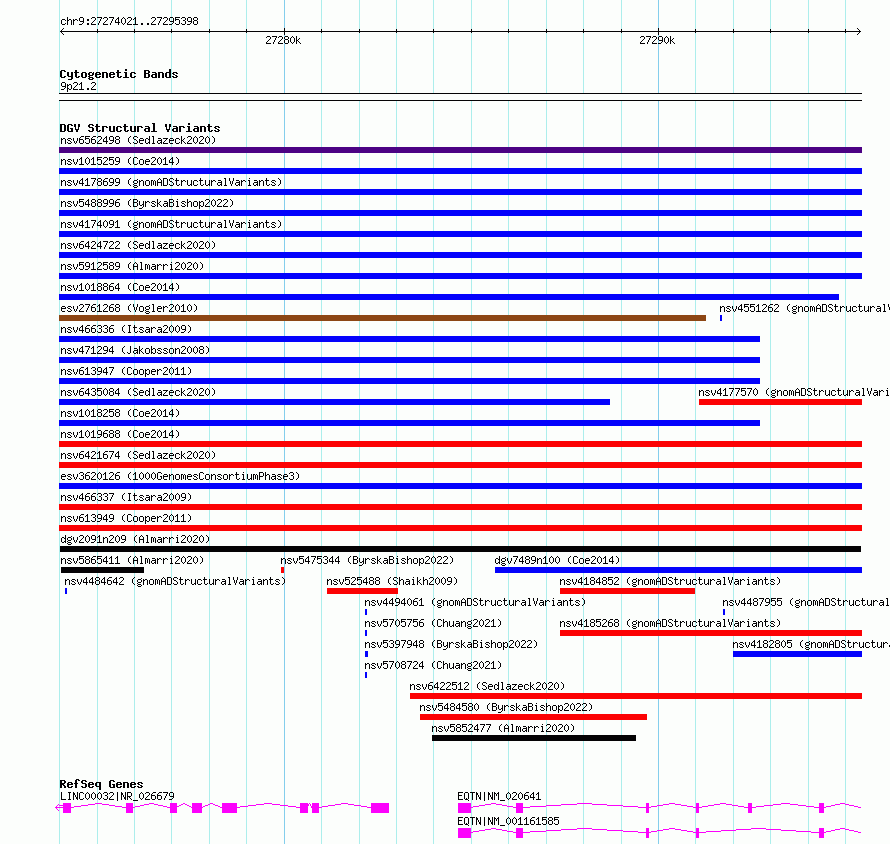Click the nsv6435084 (Sedlazeck2020) blue bar
This screenshot has width=890, height=844.
tap(335, 402)
